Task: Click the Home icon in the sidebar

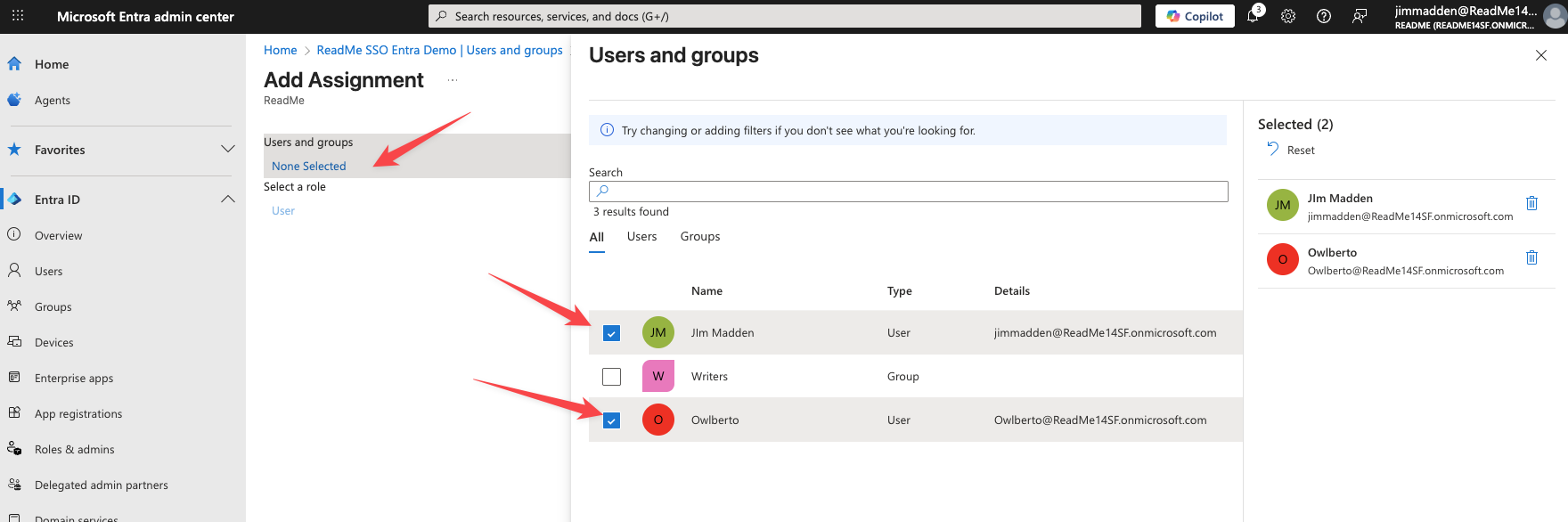Action: 14,64
